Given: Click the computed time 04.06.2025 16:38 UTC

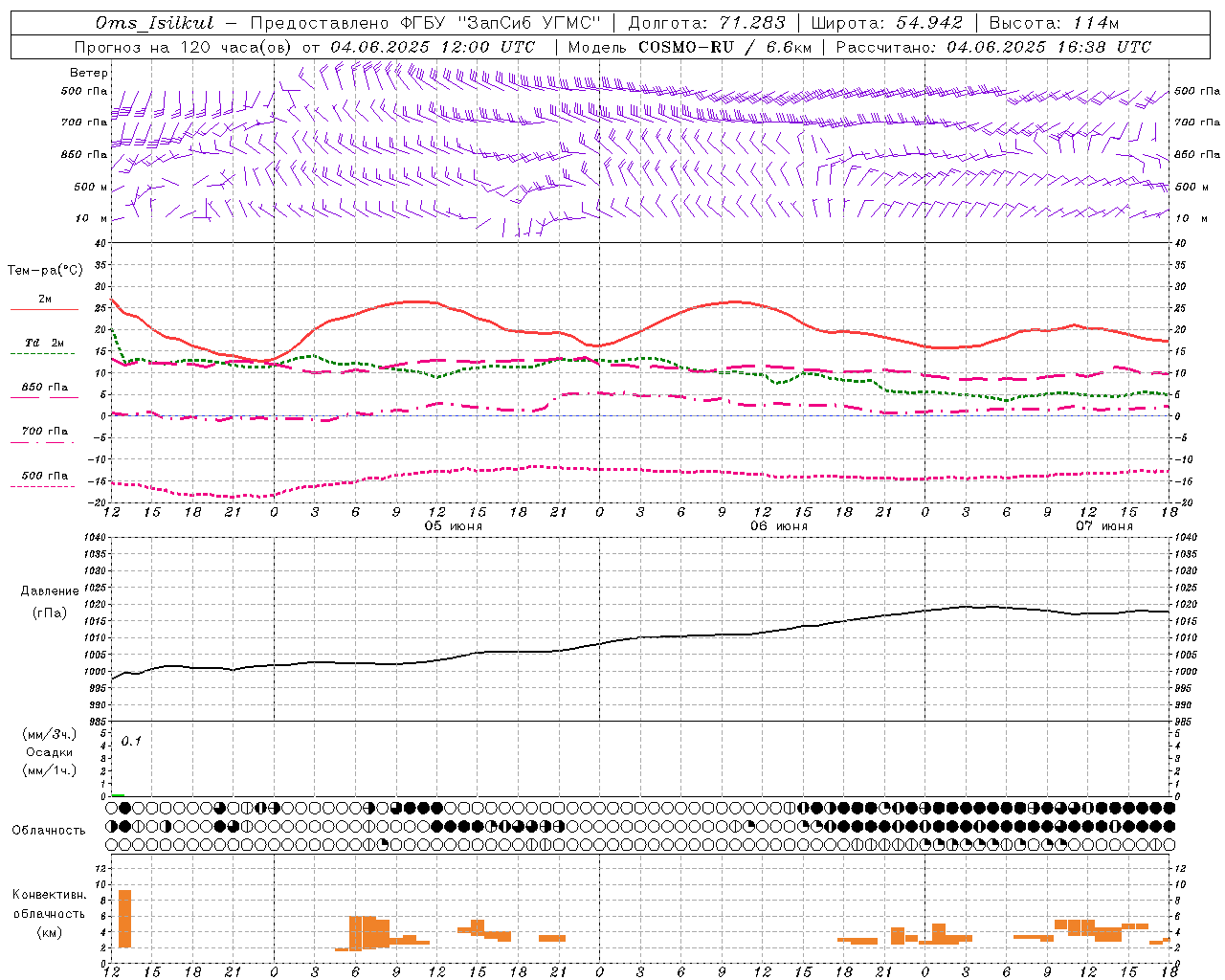Looking at the screenshot, I should pos(1049,47).
